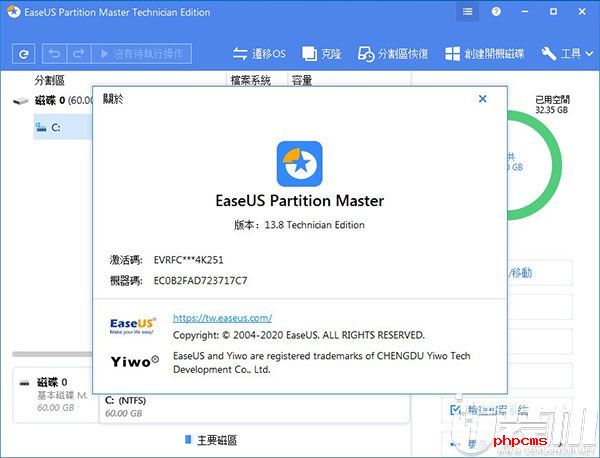Click the 調整/移動 operation button on right

540,273
